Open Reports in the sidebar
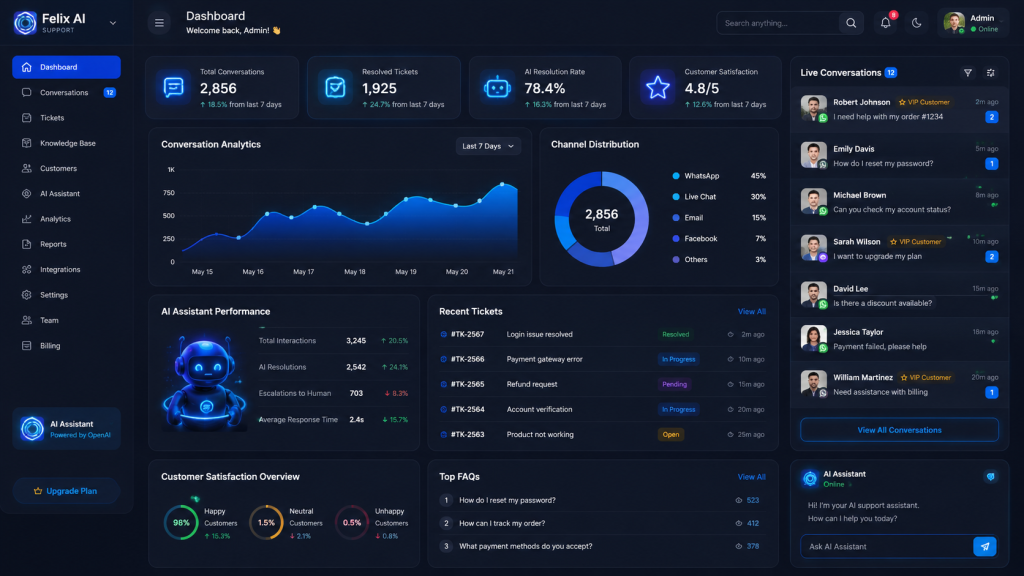The width and height of the screenshot is (1024, 576). [67, 244]
